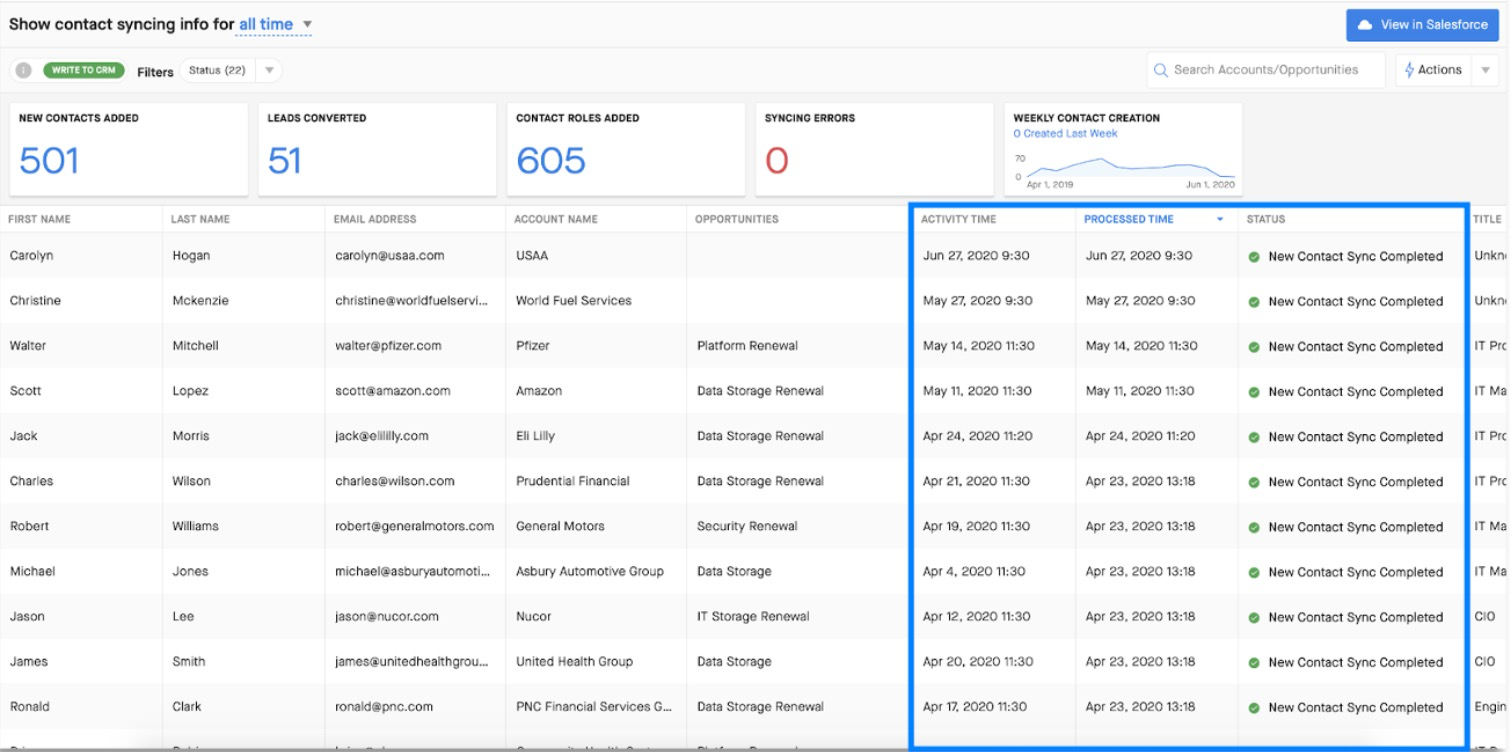The width and height of the screenshot is (1510, 752).
Task: Sort by the Account Name column header
Action: tap(555, 220)
